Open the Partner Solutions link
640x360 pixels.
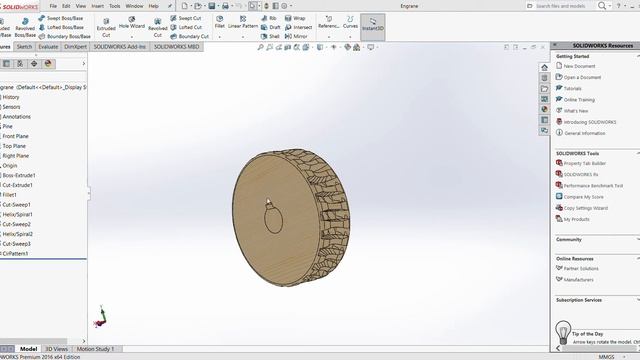581,268
